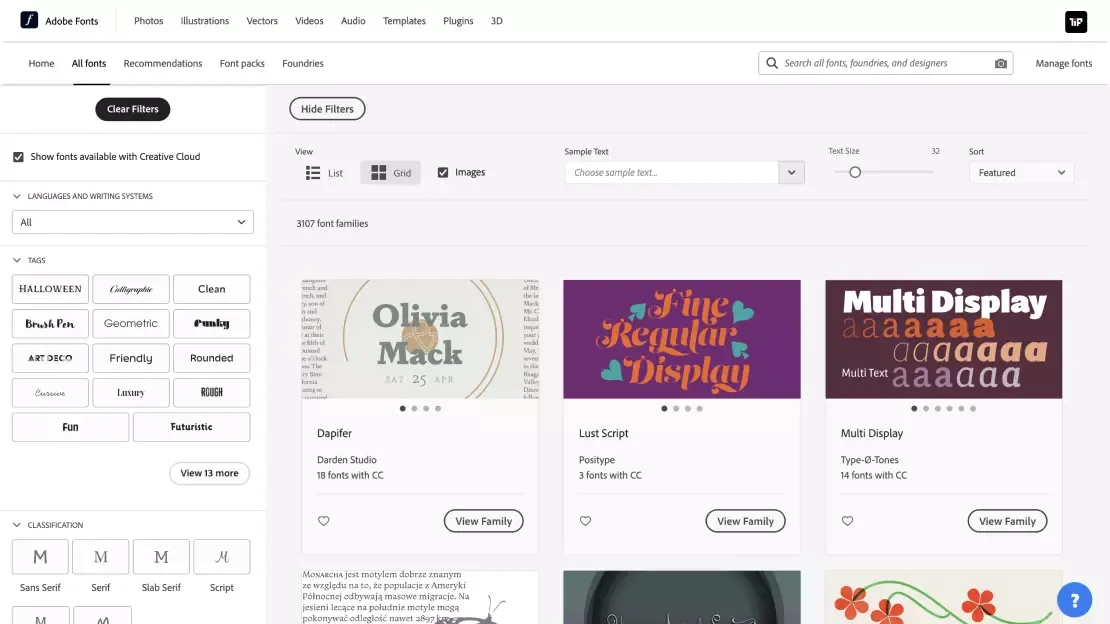Go to the Home tab
Screen dimensions: 1110x624
coord(41,63)
